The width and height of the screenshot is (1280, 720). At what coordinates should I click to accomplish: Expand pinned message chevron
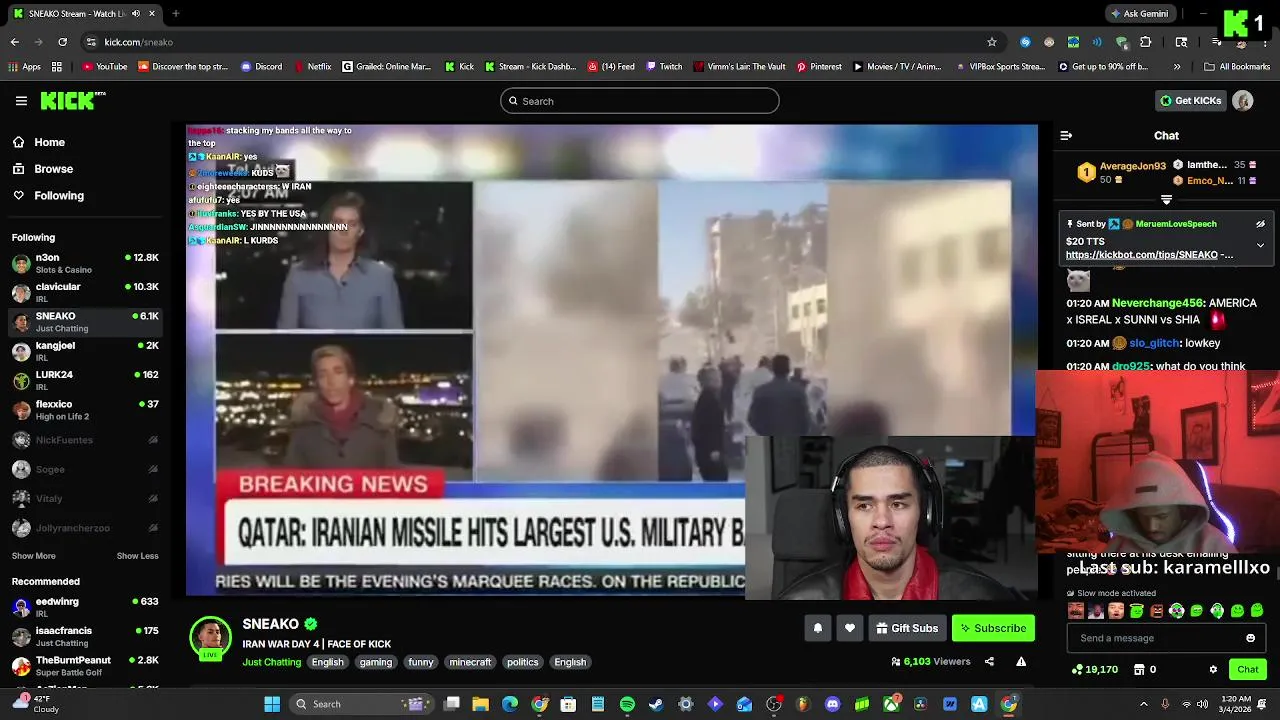point(1260,245)
